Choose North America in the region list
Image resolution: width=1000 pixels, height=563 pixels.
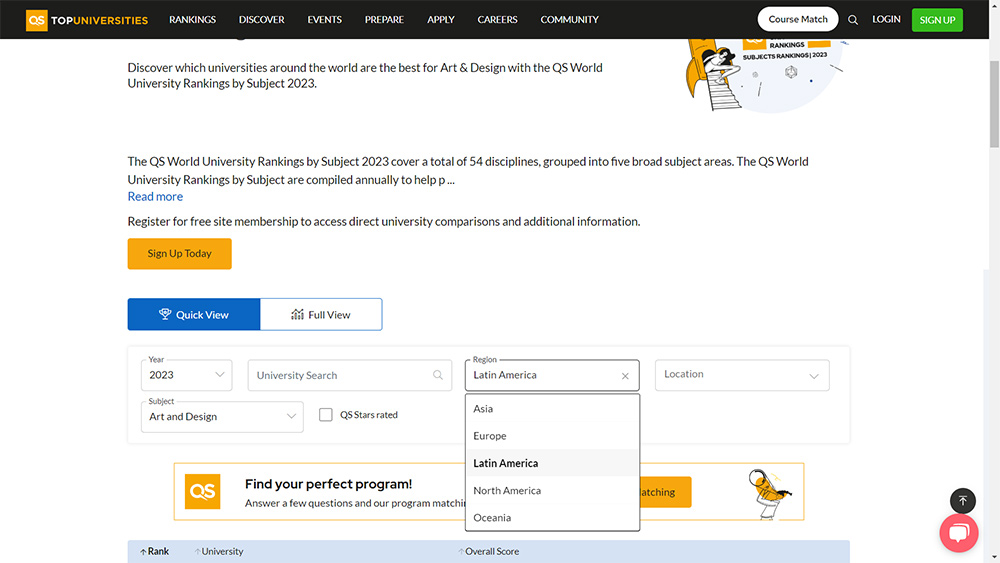tap(552, 491)
